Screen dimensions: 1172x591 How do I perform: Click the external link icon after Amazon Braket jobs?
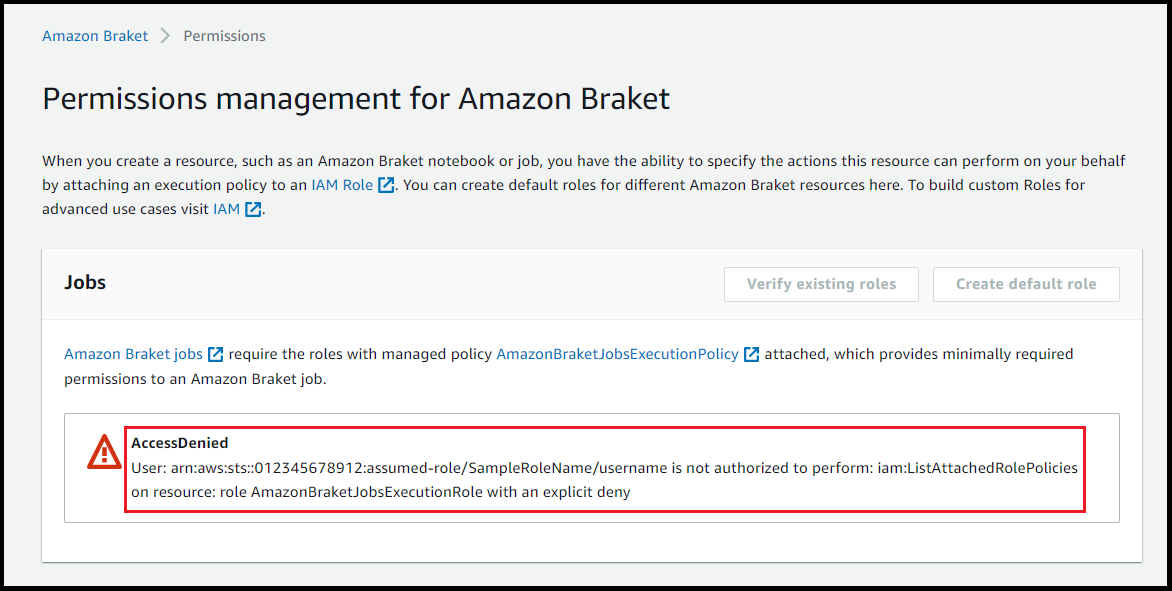point(215,353)
